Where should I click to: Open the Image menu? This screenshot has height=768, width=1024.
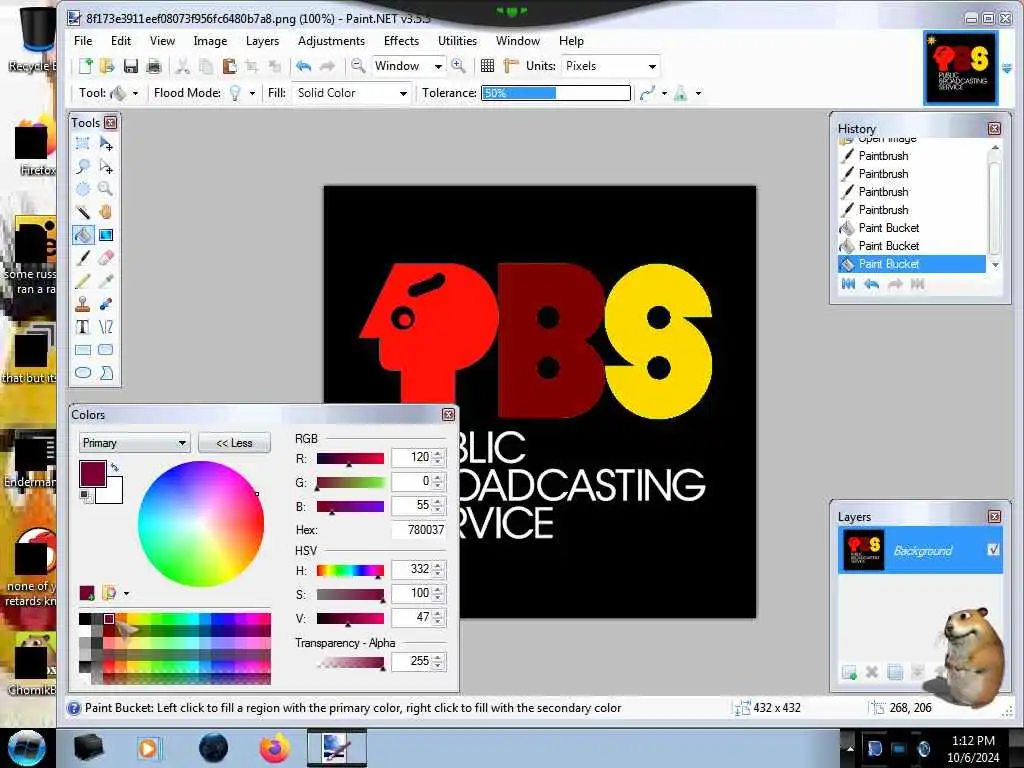210,40
